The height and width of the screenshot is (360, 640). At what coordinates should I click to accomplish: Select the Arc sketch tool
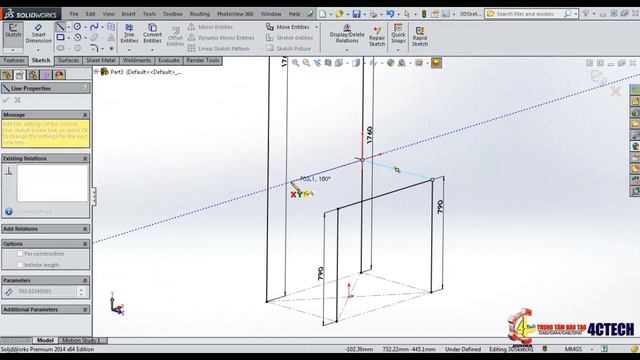(77, 38)
